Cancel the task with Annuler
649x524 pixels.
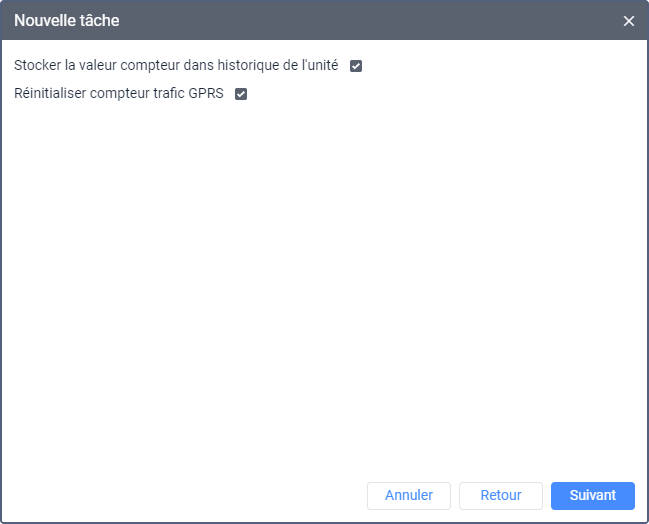click(409, 495)
